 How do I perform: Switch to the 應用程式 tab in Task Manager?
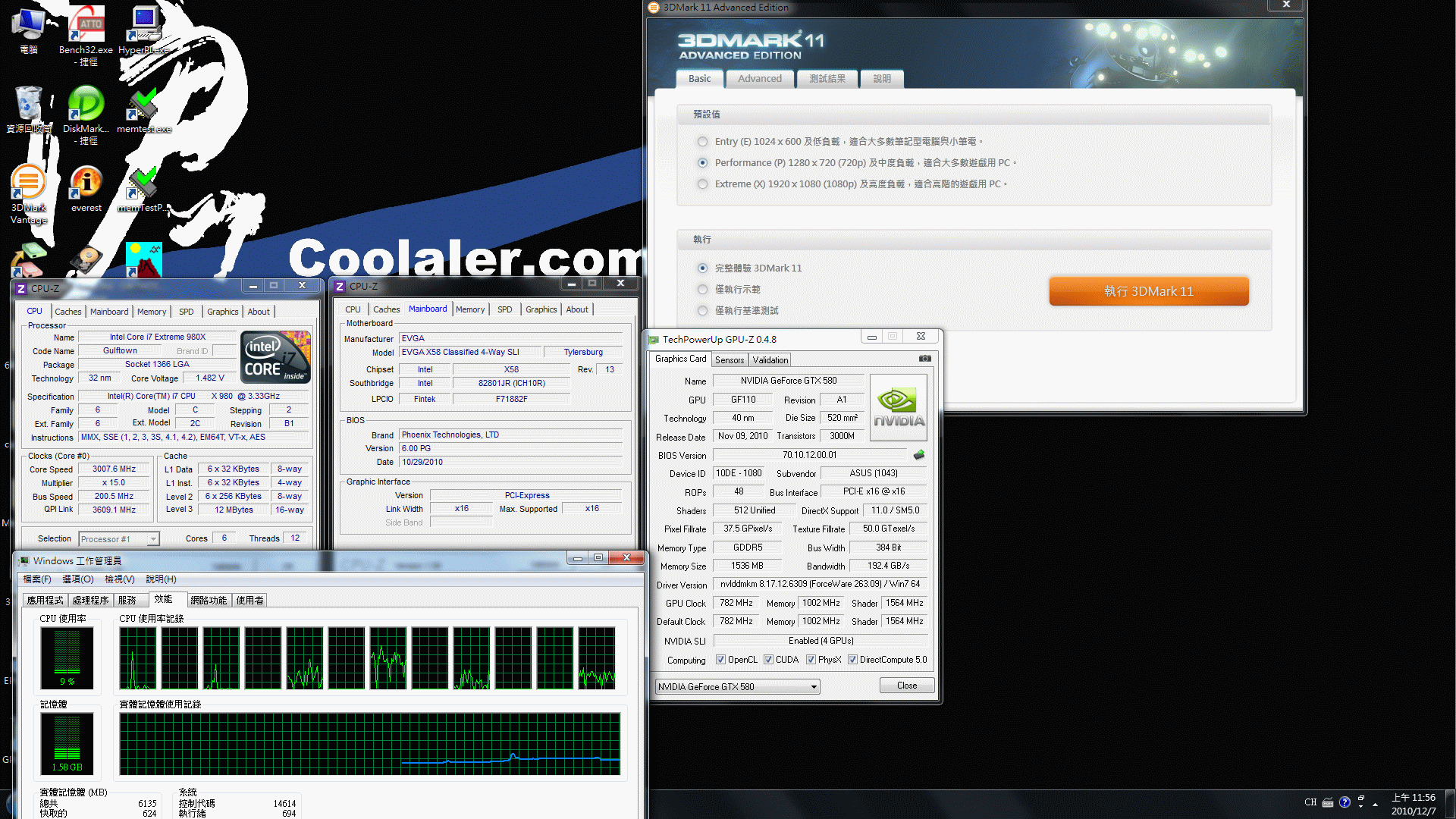click(x=45, y=601)
